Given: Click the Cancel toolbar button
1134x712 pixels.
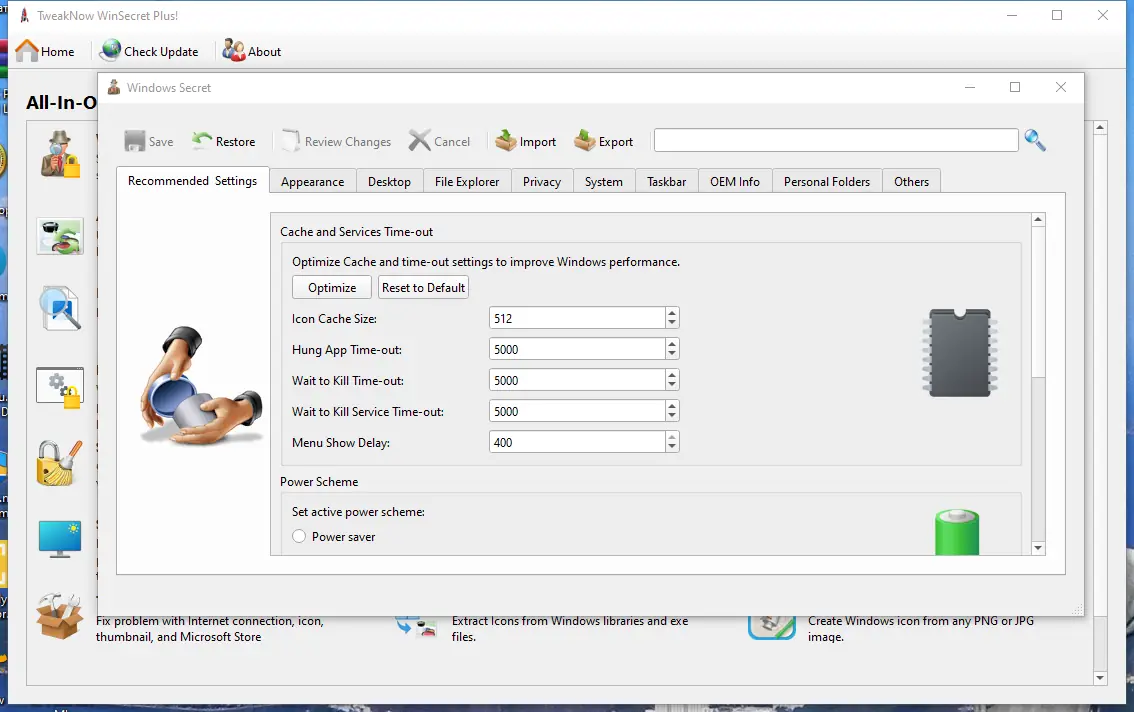Looking at the screenshot, I should click(x=439, y=141).
